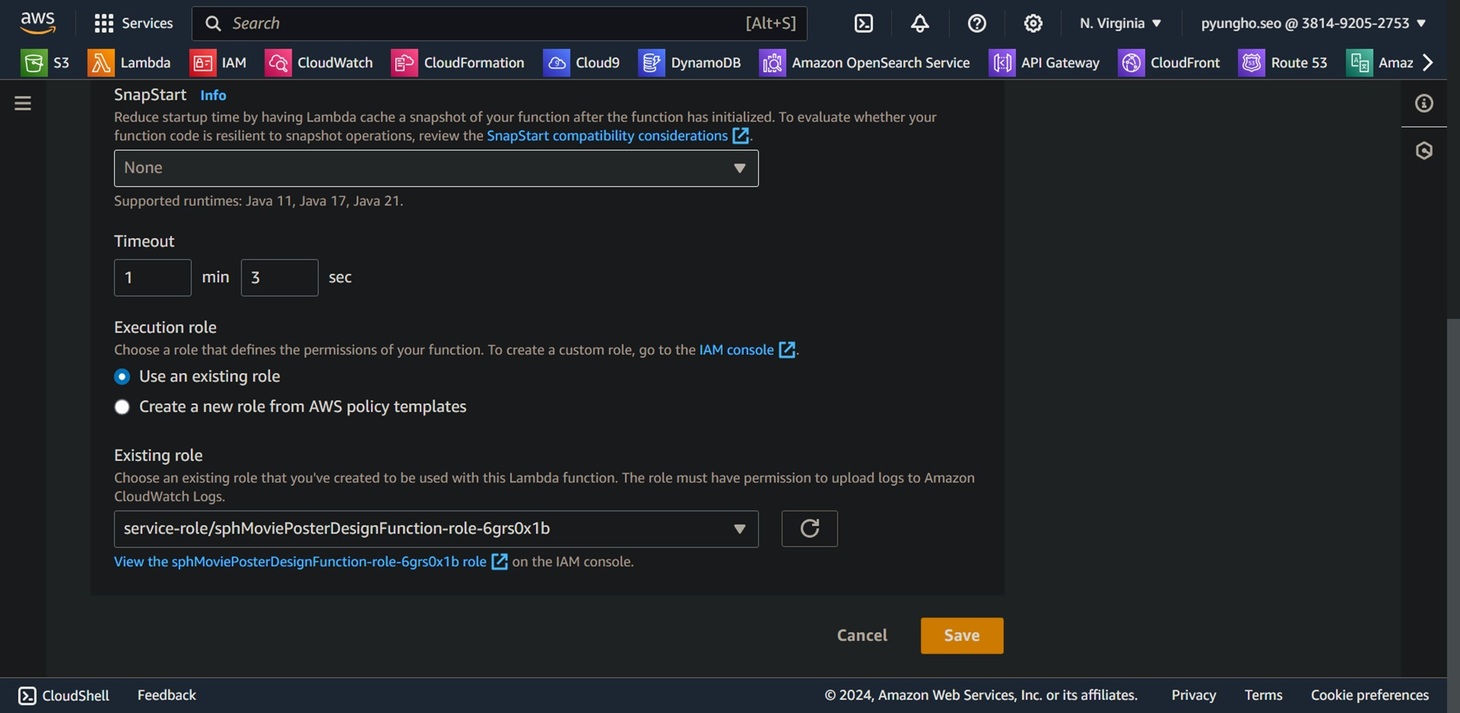Viewport: 1460px width, 713px height.
Task: Open the pyungho.seo account menu
Action: [1314, 23]
